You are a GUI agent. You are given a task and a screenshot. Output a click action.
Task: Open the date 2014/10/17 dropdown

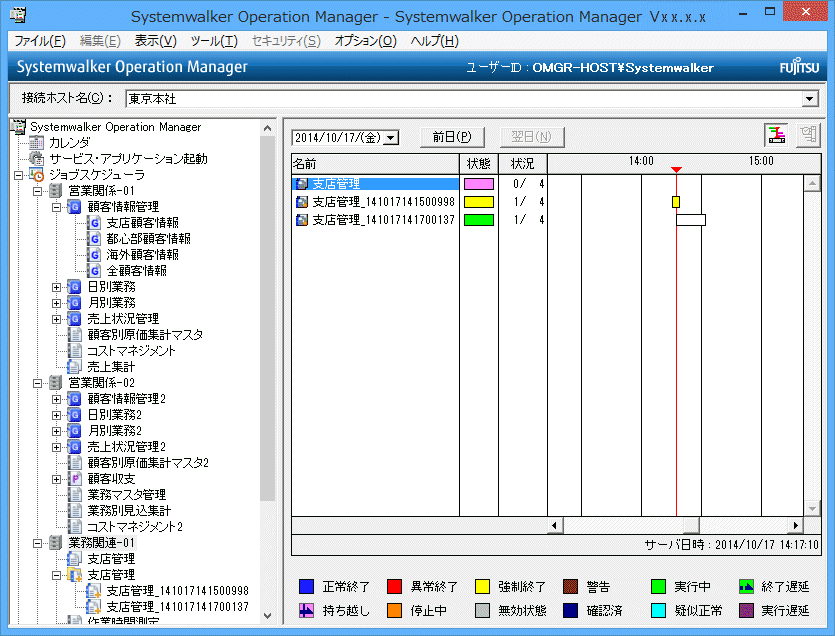coord(391,138)
